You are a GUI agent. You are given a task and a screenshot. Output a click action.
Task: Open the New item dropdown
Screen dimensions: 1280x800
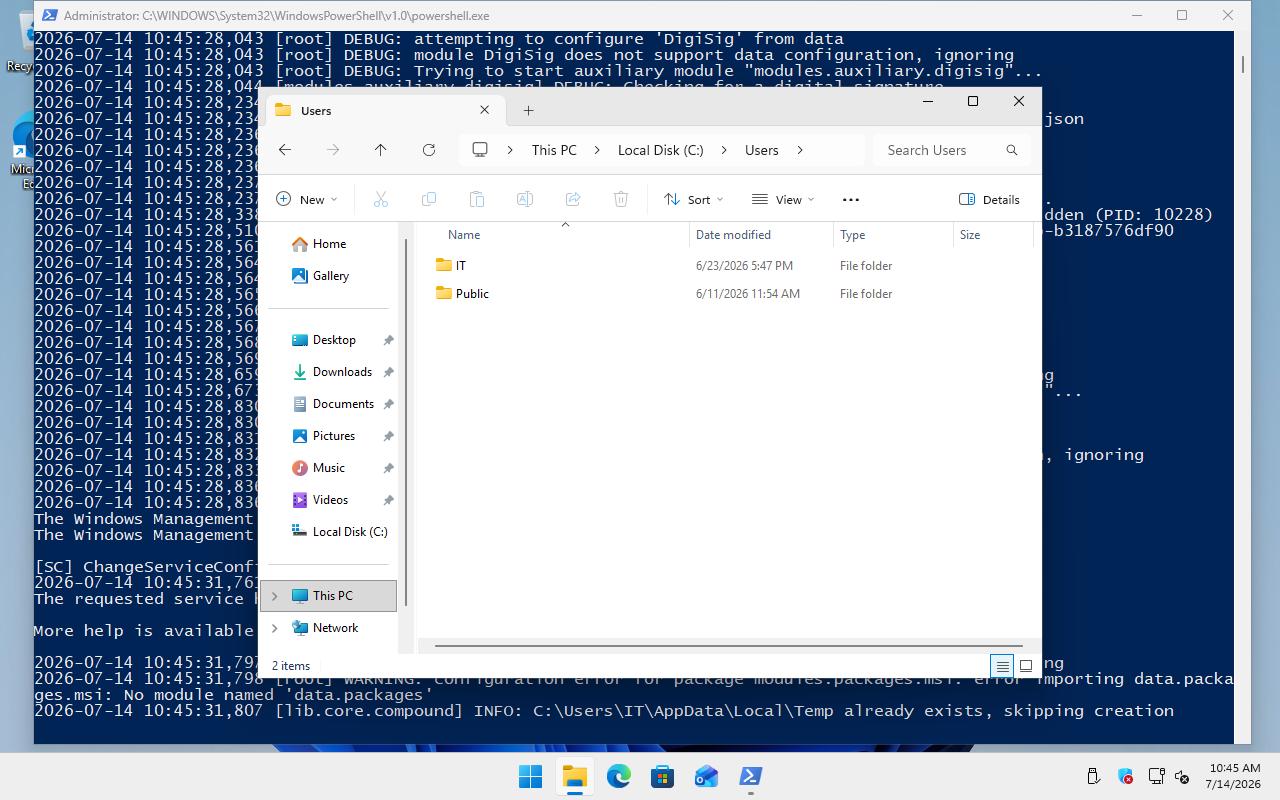point(307,199)
